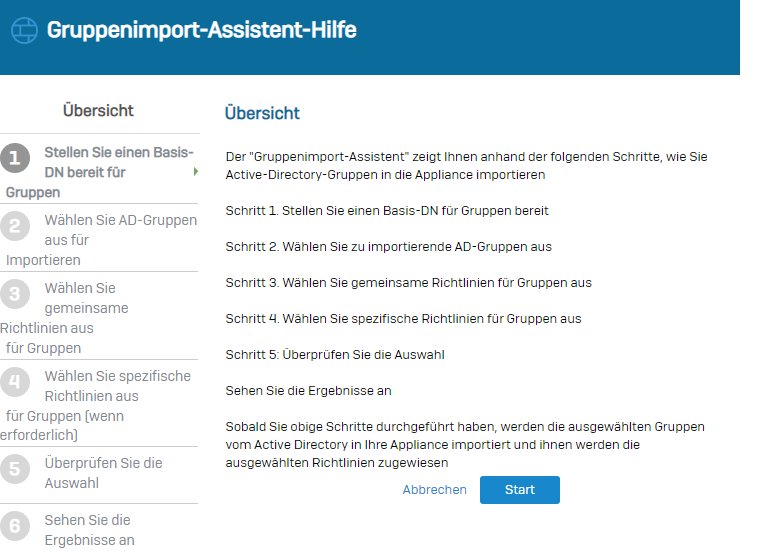The image size is (761, 559).
Task: Click the green arrow next to step 1
Action: click(196, 171)
